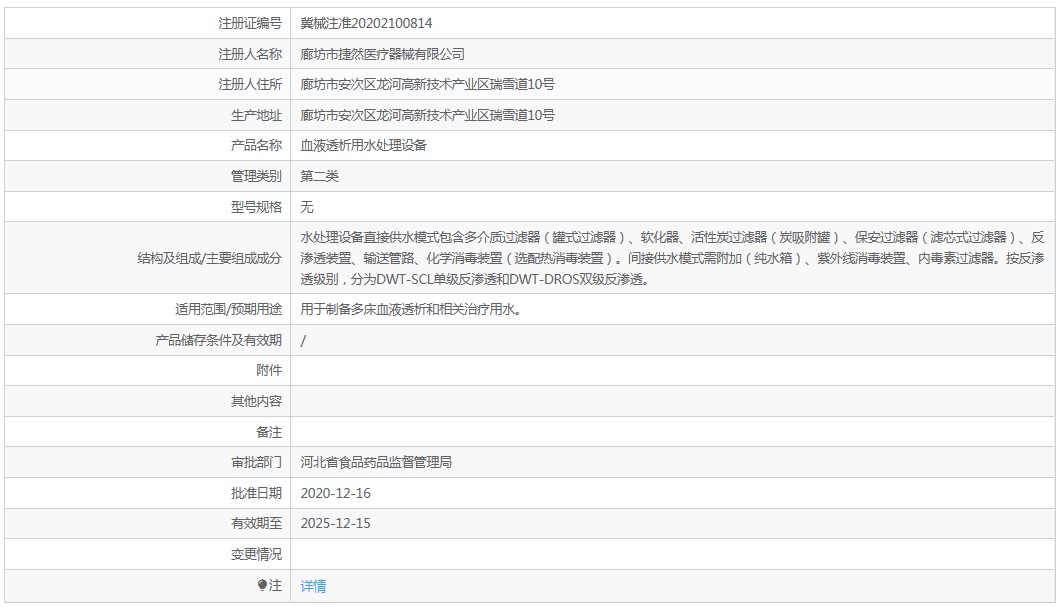Open the 详情 link

point(313,586)
